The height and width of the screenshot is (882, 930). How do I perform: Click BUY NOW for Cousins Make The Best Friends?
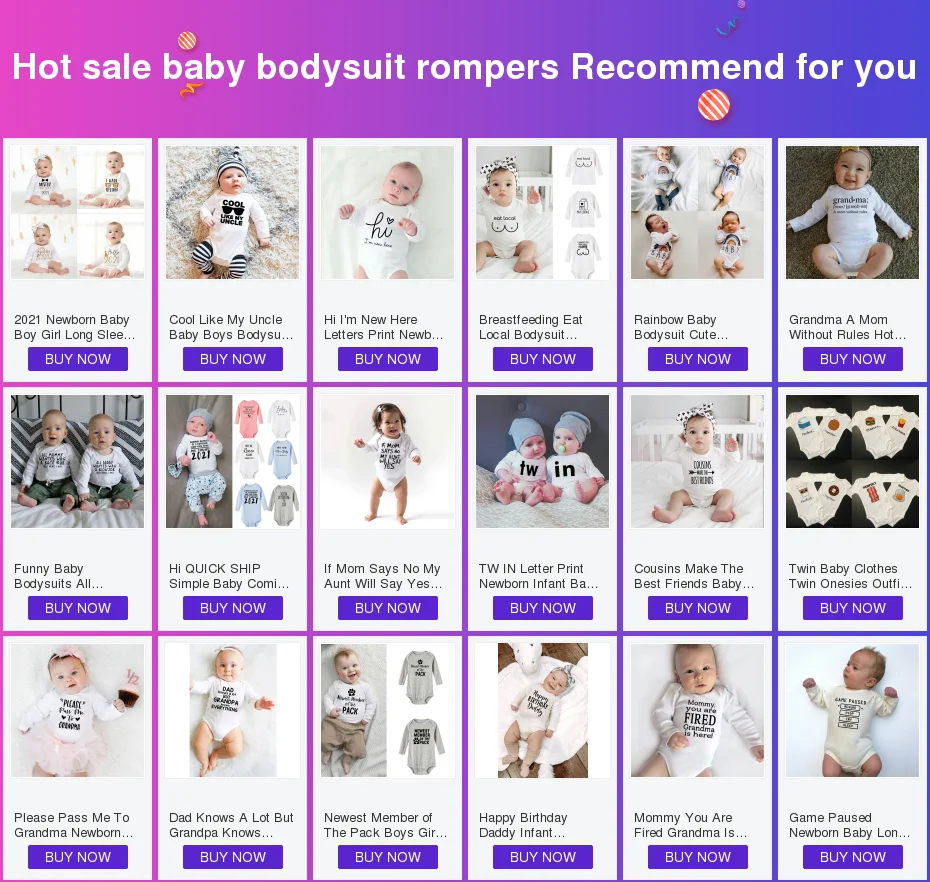698,608
